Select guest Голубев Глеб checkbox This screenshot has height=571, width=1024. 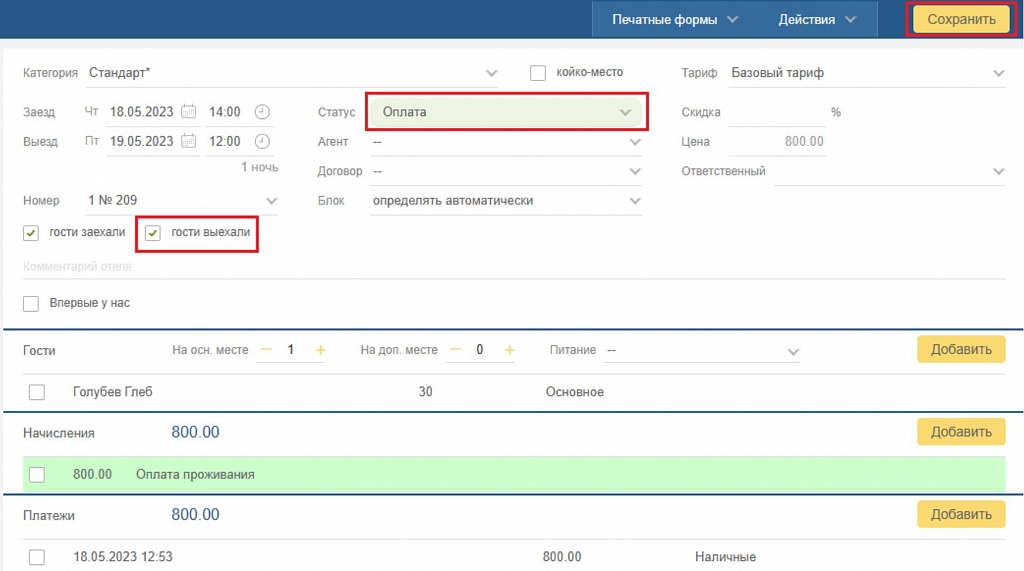coord(37,392)
